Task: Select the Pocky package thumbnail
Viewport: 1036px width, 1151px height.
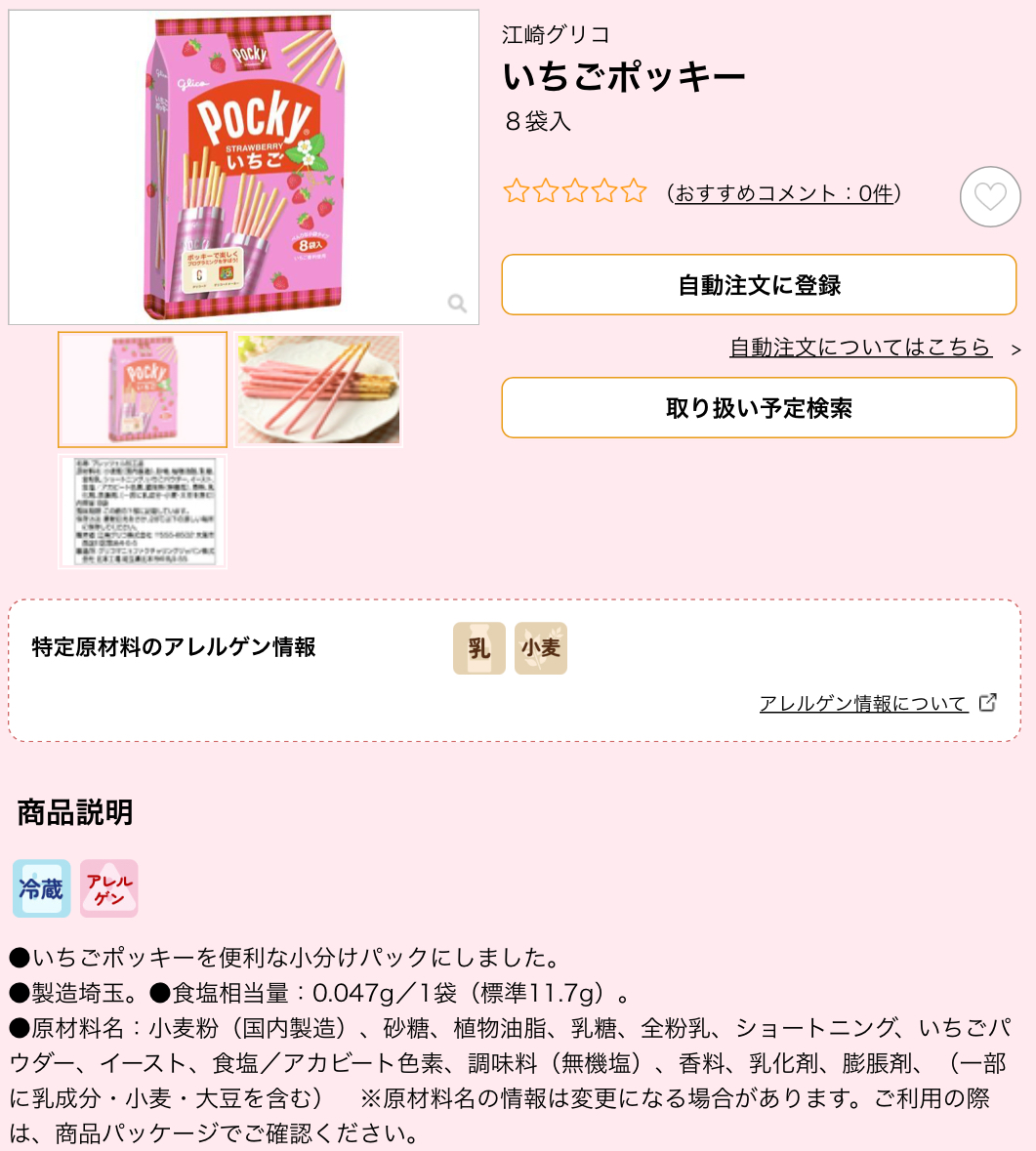Action: (143, 390)
